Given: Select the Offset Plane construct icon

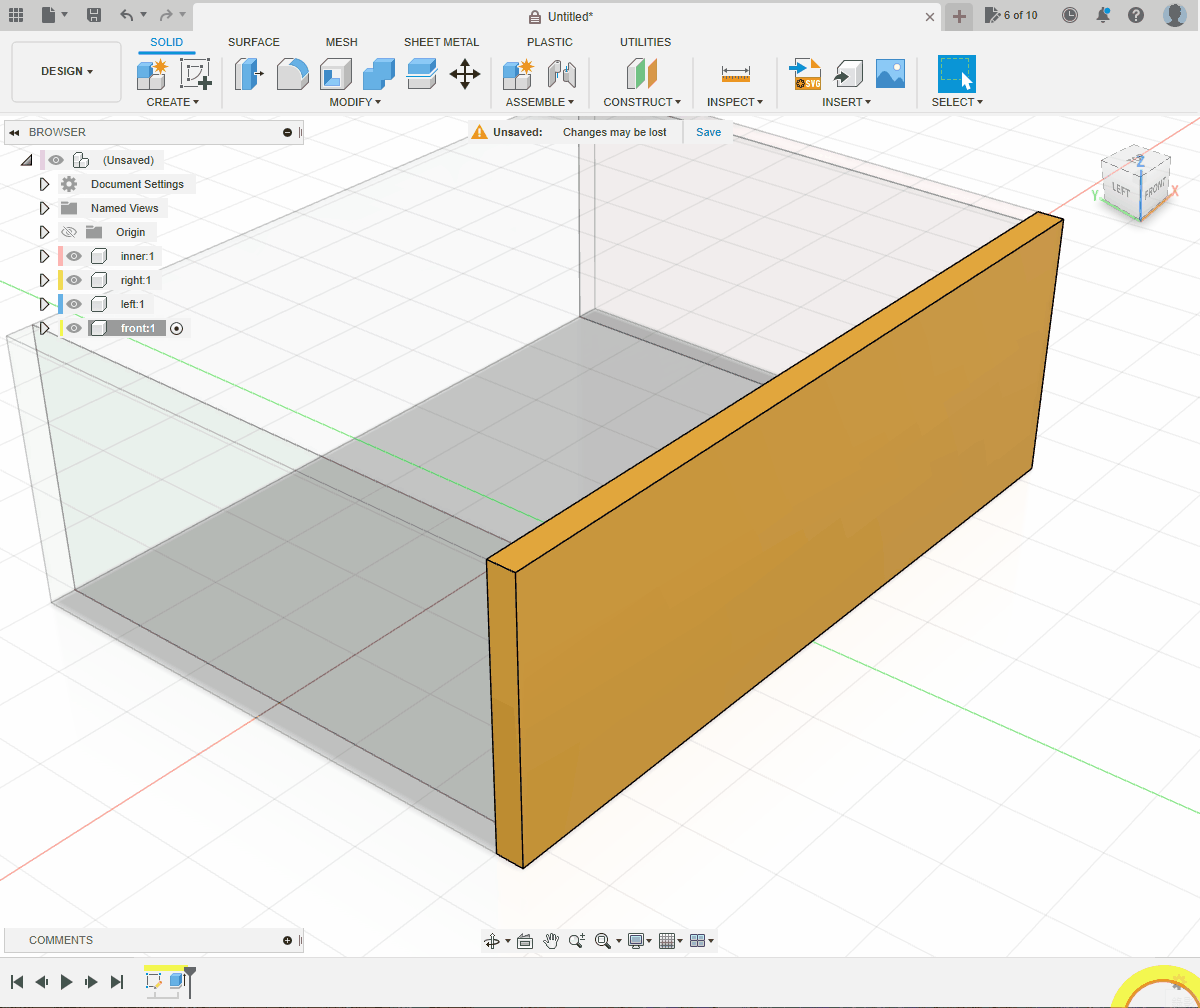Looking at the screenshot, I should point(642,74).
